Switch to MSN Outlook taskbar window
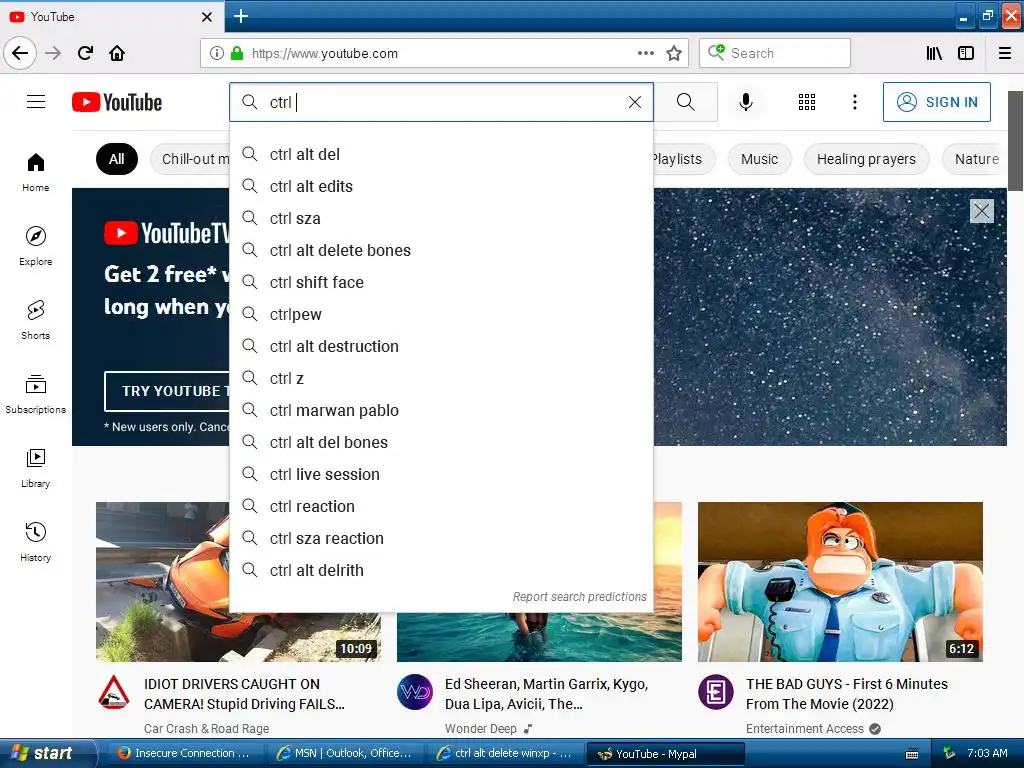 tap(344, 753)
